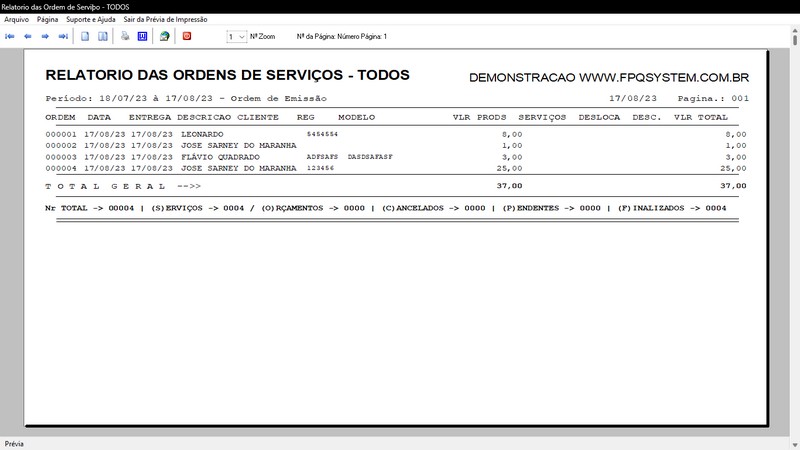This screenshot has height=450, width=800.
Task: Click the report title heading
Action: coord(228,75)
